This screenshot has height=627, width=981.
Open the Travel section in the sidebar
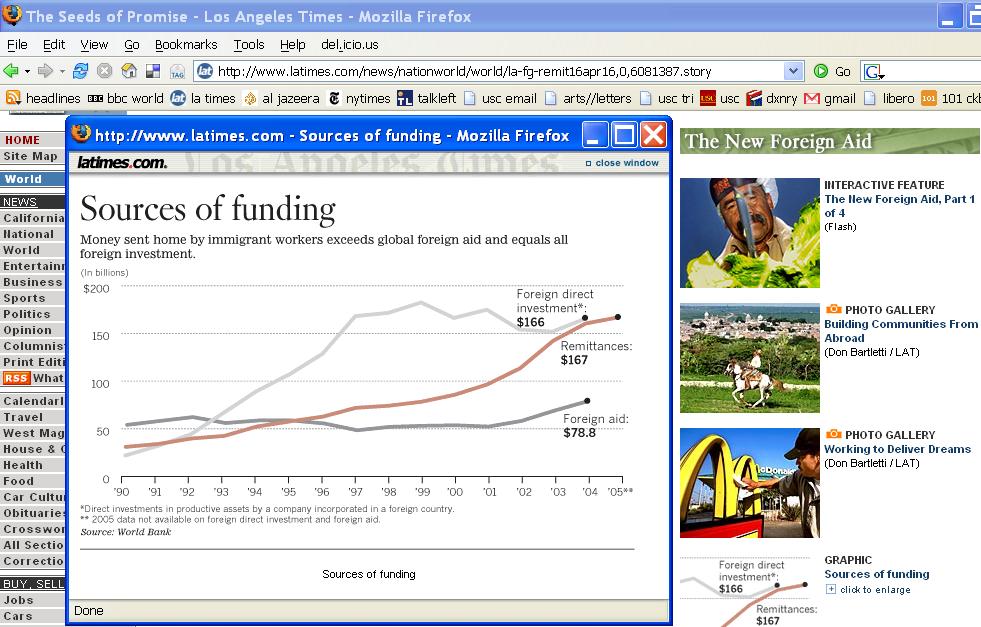coord(23,417)
